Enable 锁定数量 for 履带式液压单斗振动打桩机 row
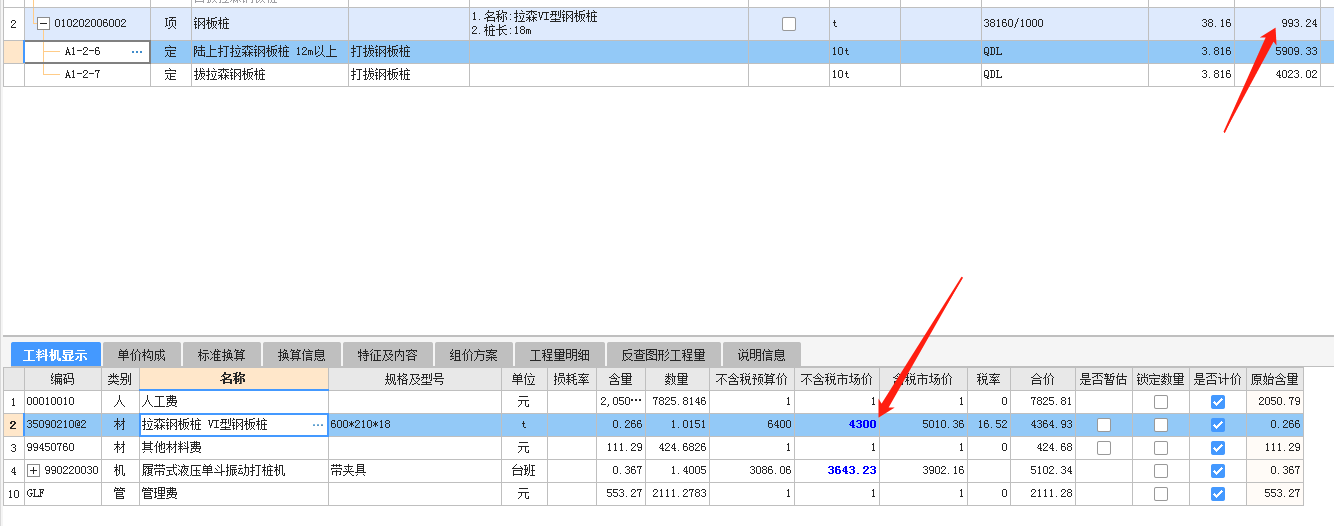 [x=1161, y=471]
